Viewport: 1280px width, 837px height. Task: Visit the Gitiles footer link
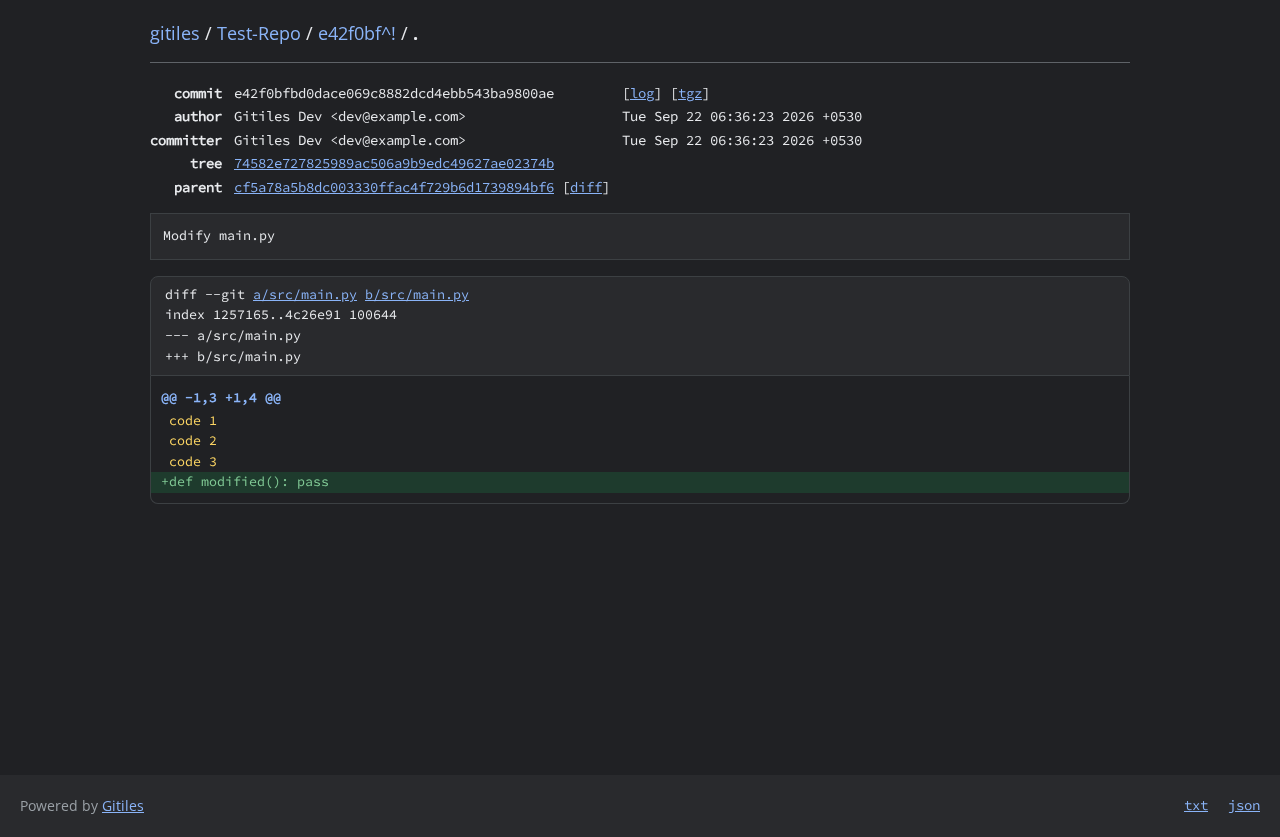coord(123,806)
